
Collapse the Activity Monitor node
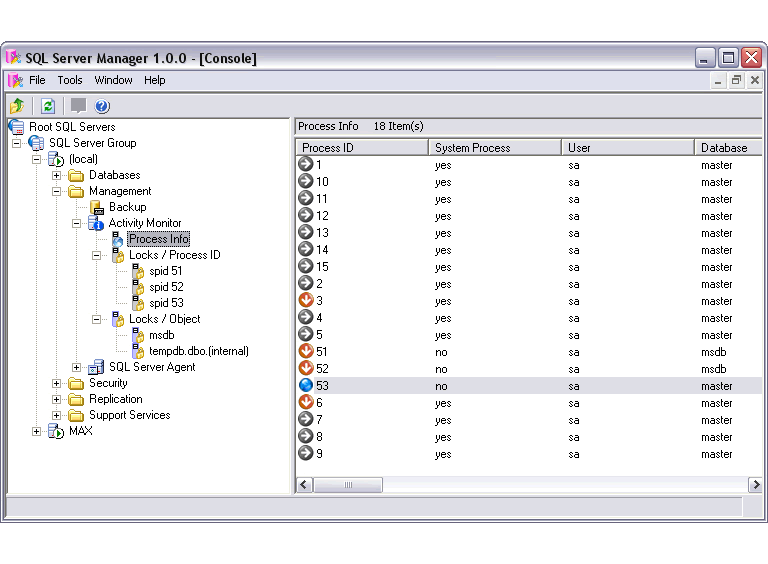pyautogui.click(x=76, y=224)
